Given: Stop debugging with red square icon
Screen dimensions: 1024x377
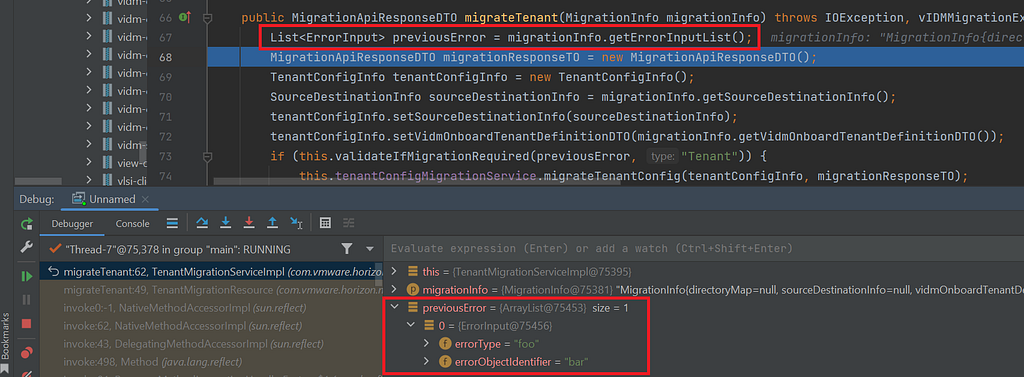Looking at the screenshot, I should 27,323.
